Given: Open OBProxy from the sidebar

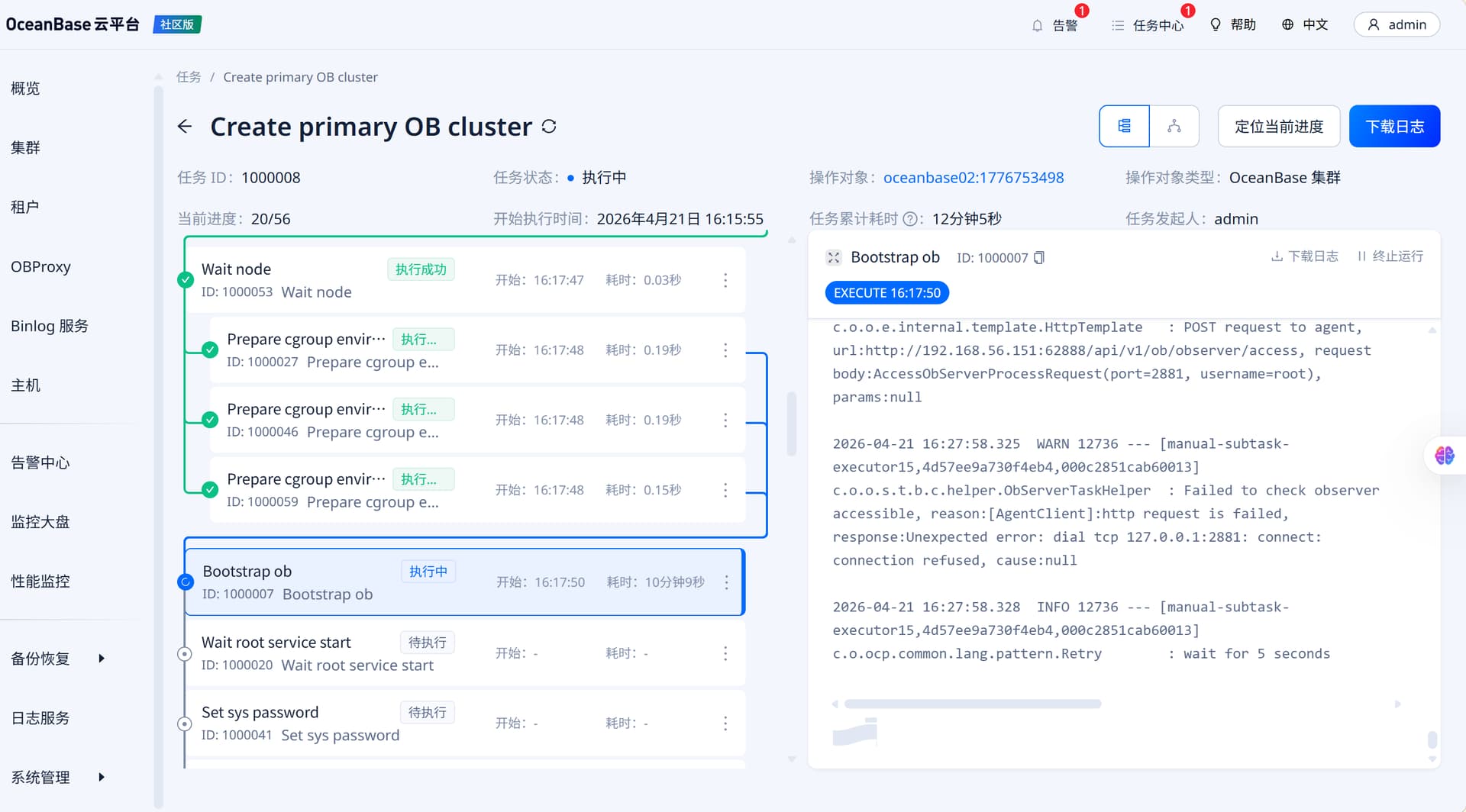Looking at the screenshot, I should pos(40,267).
